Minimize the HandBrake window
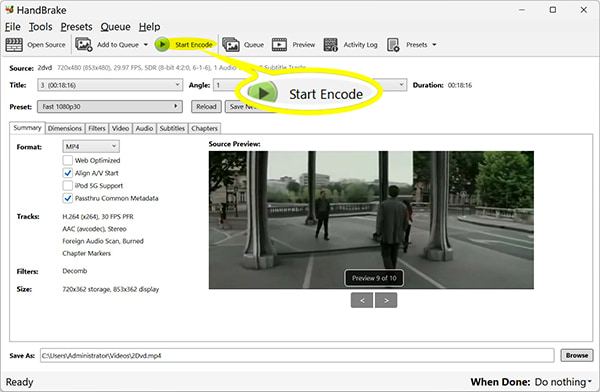This screenshot has height=392, width=600. coord(522,10)
